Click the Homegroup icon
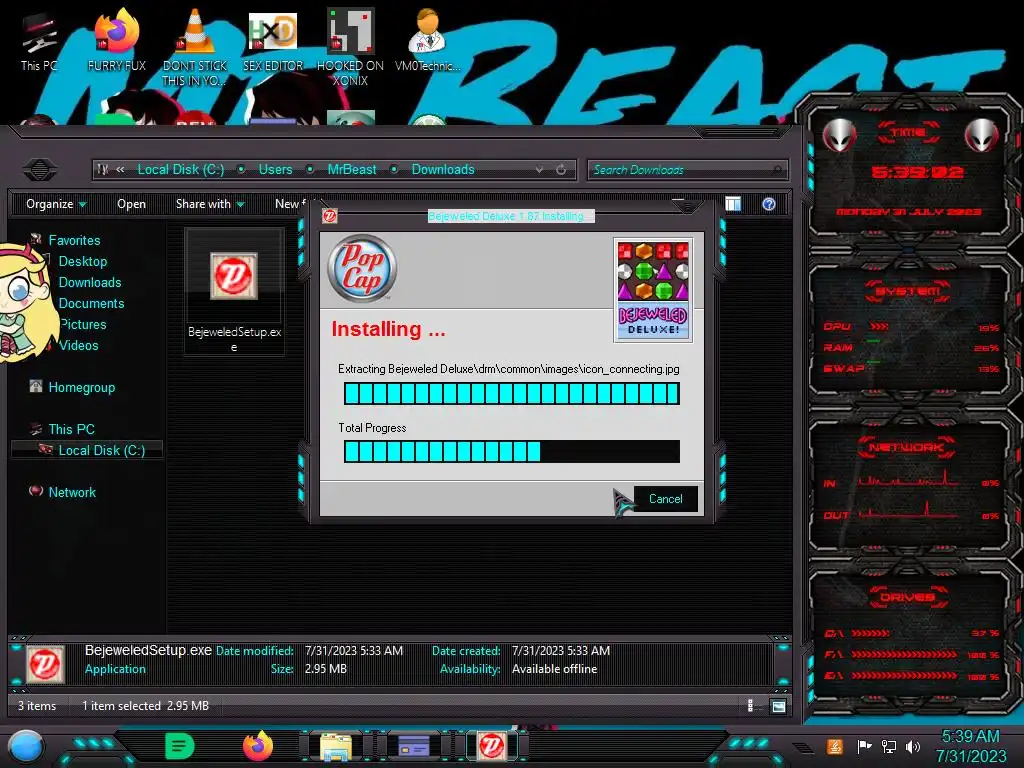Image resolution: width=1024 pixels, height=768 pixels. tap(36, 386)
